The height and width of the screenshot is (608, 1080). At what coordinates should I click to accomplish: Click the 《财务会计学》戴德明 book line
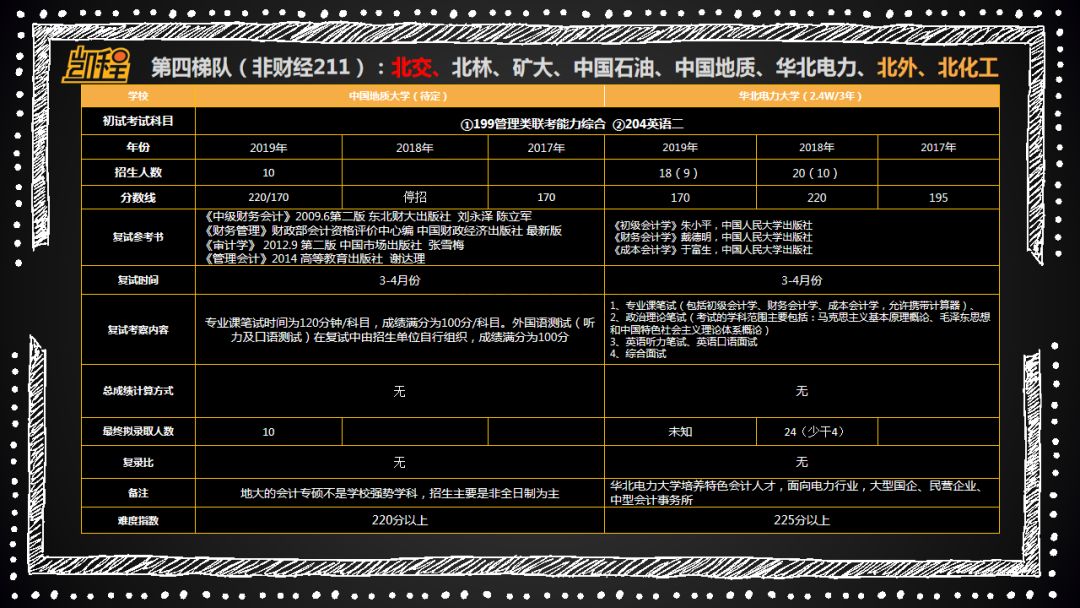tap(713, 237)
